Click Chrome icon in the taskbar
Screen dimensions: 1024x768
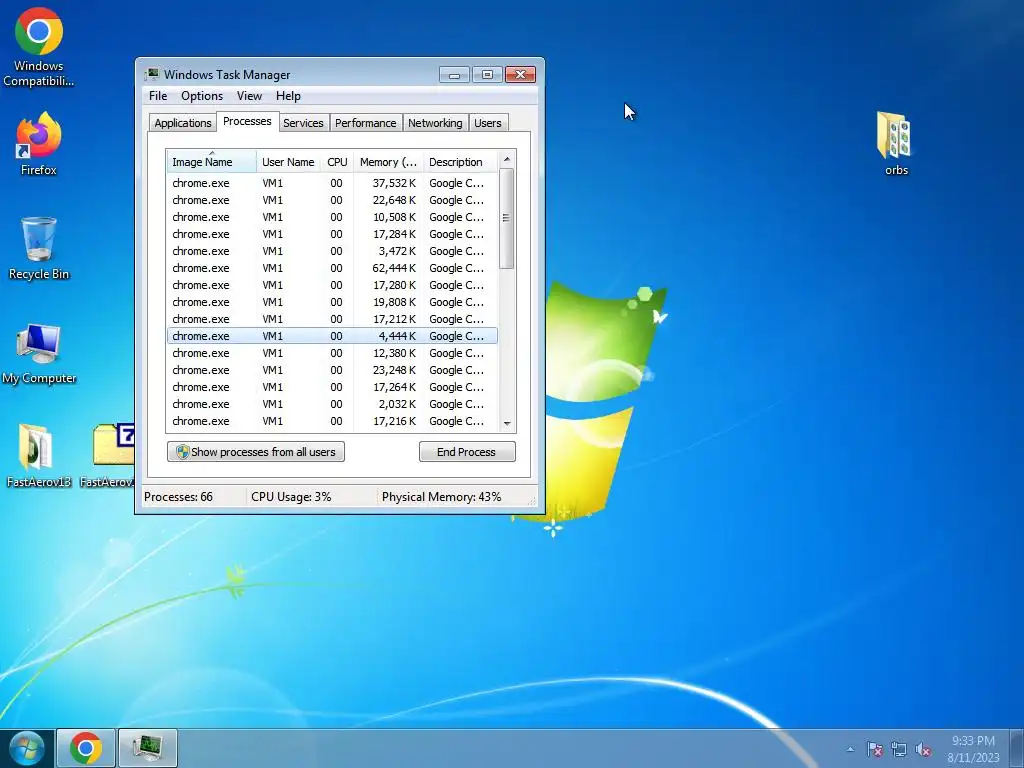[x=86, y=748]
